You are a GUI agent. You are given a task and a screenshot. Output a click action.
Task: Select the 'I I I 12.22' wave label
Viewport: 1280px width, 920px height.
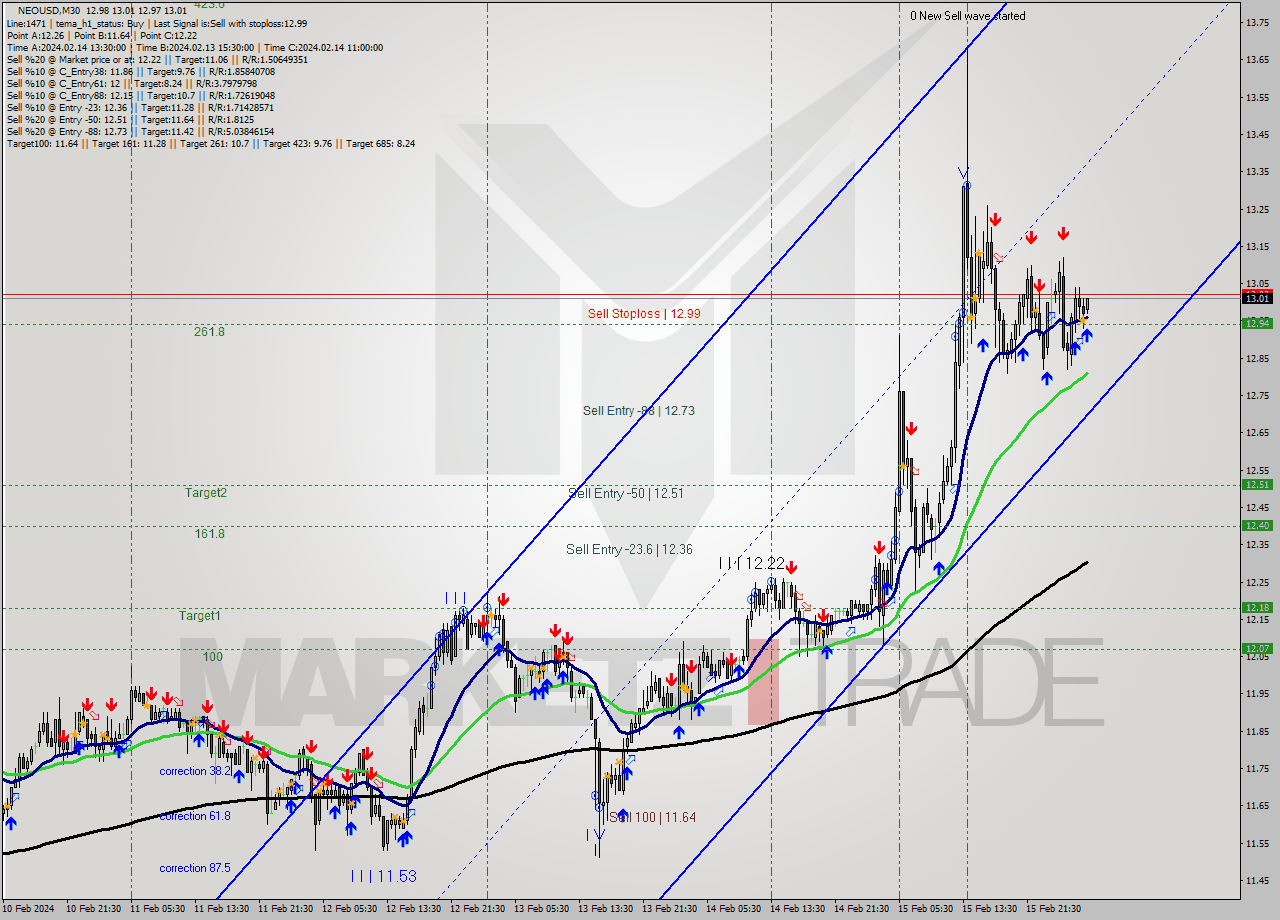pyautogui.click(x=751, y=564)
